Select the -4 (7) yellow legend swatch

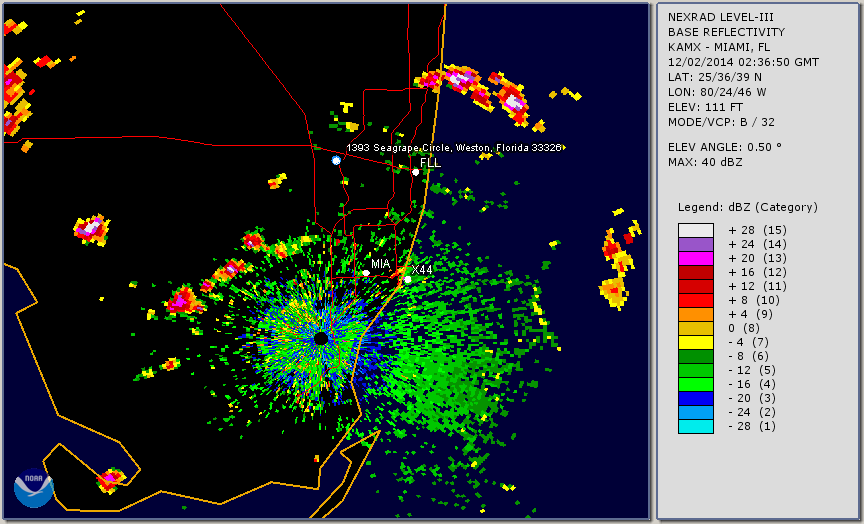(695, 343)
